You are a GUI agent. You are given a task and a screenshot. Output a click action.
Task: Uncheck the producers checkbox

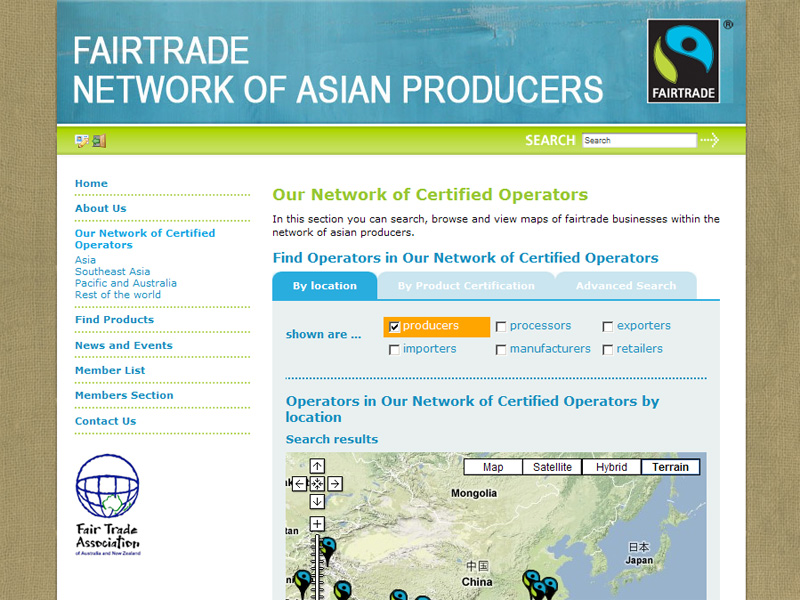396,326
